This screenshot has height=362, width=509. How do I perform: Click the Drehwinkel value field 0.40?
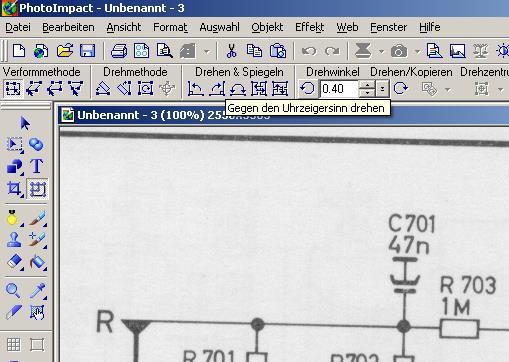(x=339, y=89)
